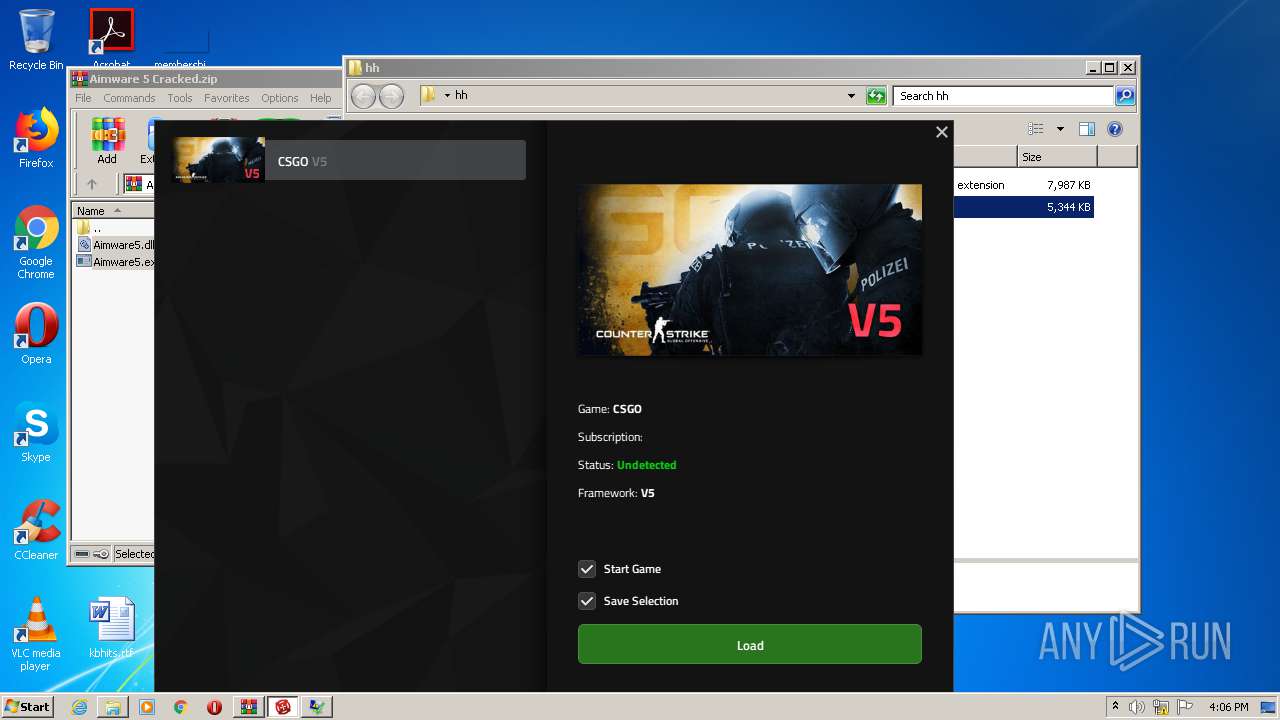Click the Counter-Strike V5 banner image

pyautogui.click(x=750, y=269)
